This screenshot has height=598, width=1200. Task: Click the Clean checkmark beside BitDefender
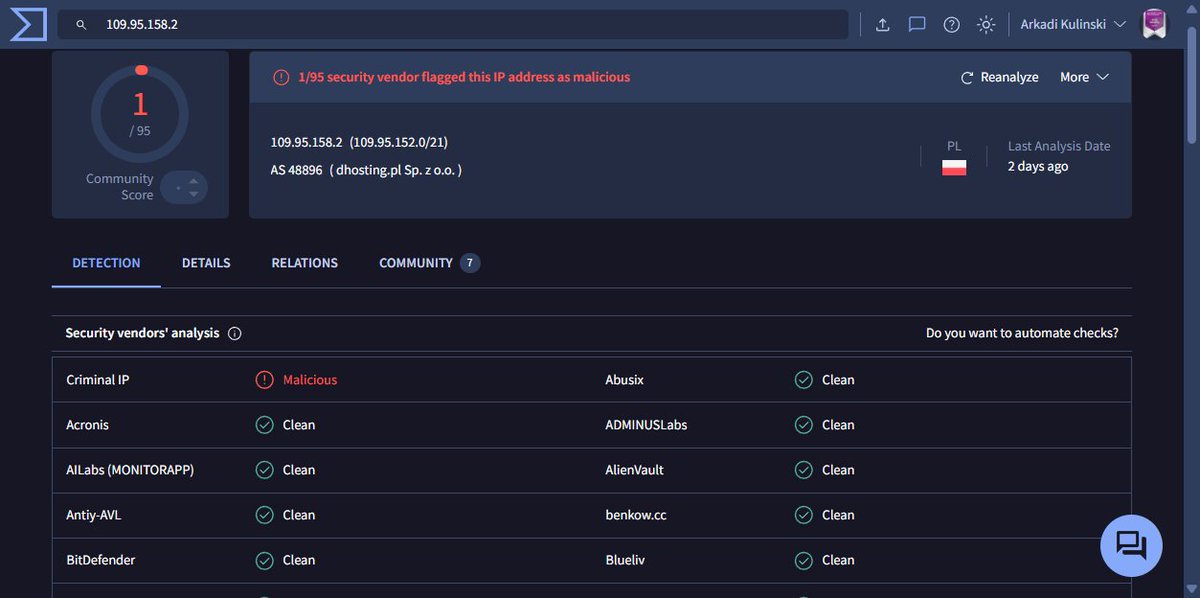tap(264, 559)
